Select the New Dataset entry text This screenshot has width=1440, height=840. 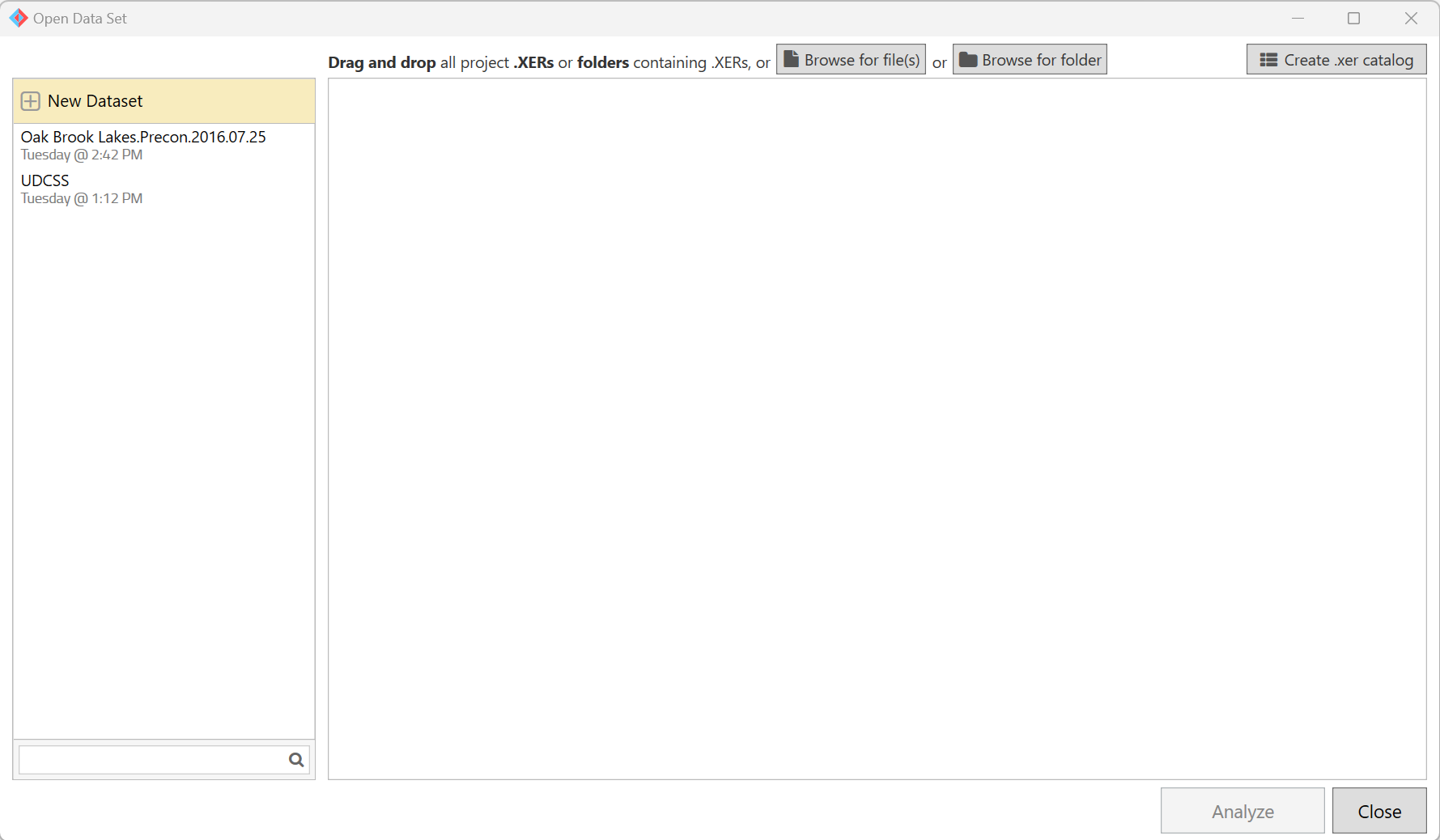(95, 101)
